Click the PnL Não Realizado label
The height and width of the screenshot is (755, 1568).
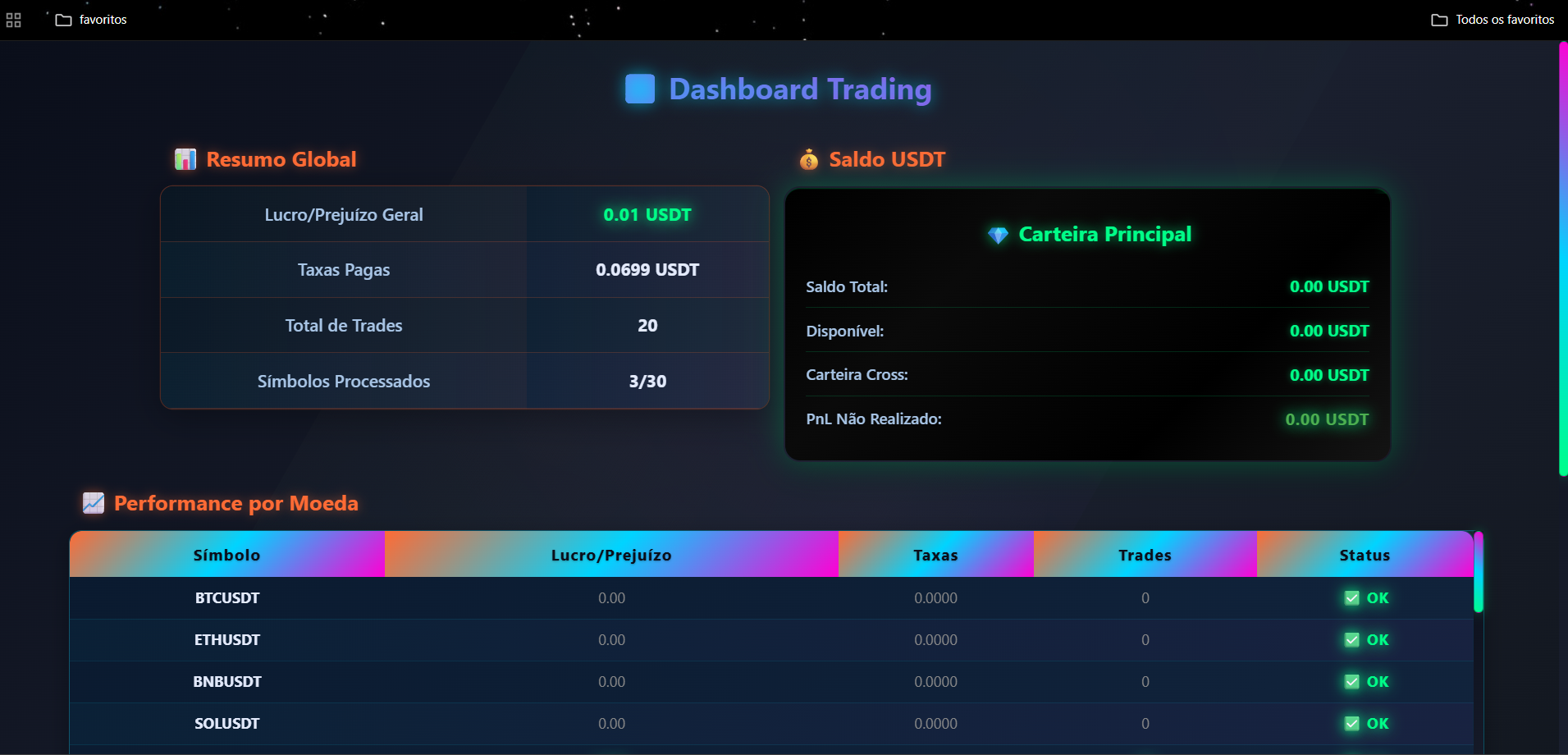[874, 419]
